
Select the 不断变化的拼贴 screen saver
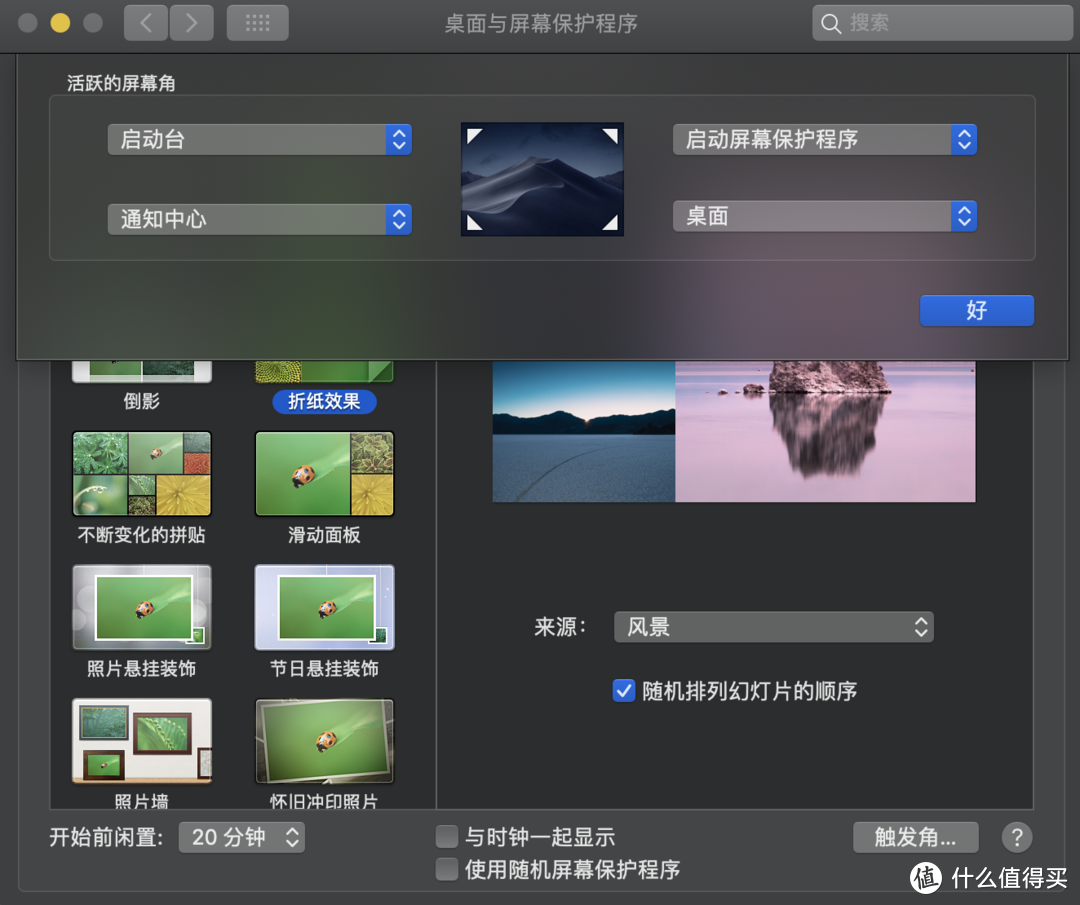pos(141,473)
